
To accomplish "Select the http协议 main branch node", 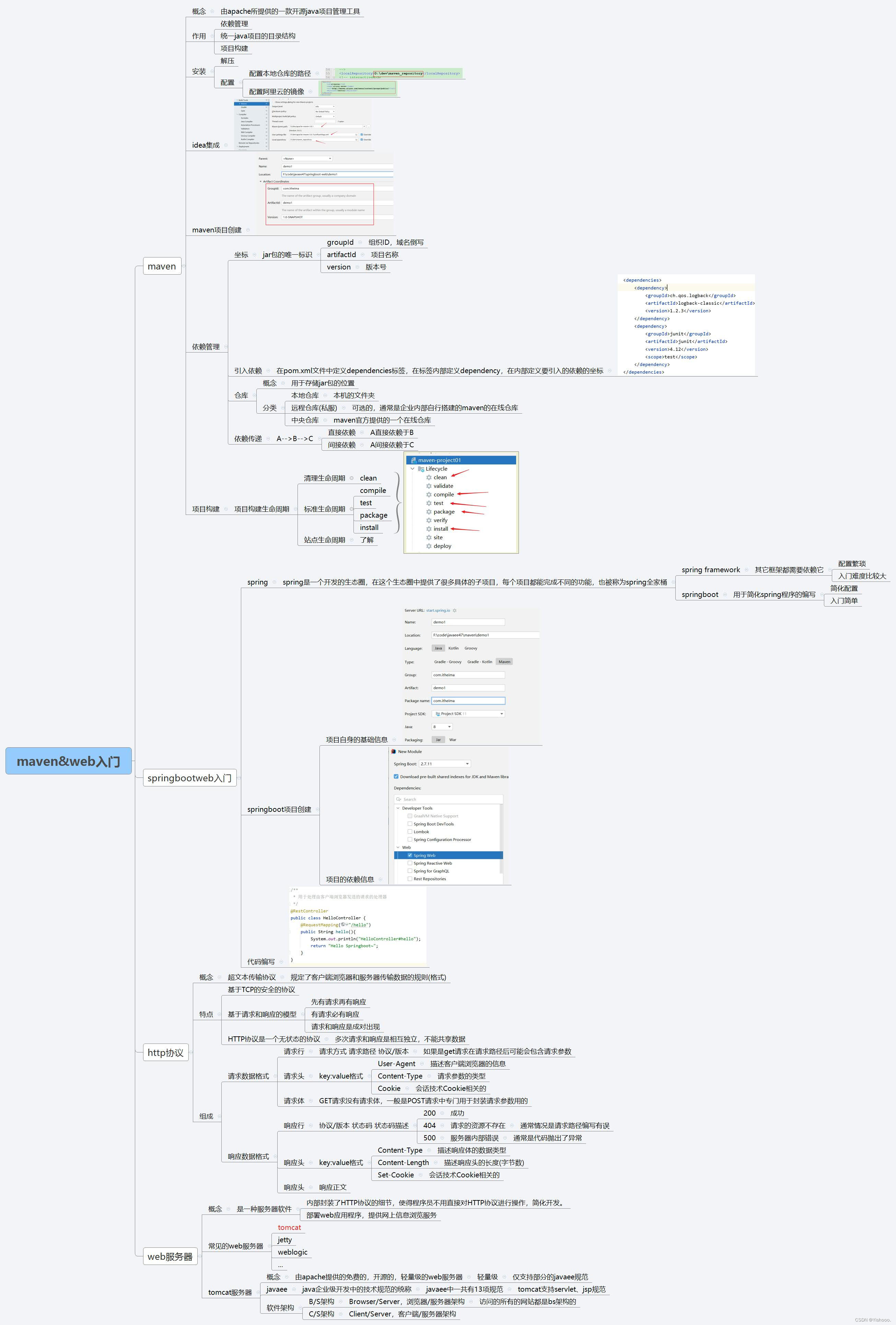I will pos(165,1052).
